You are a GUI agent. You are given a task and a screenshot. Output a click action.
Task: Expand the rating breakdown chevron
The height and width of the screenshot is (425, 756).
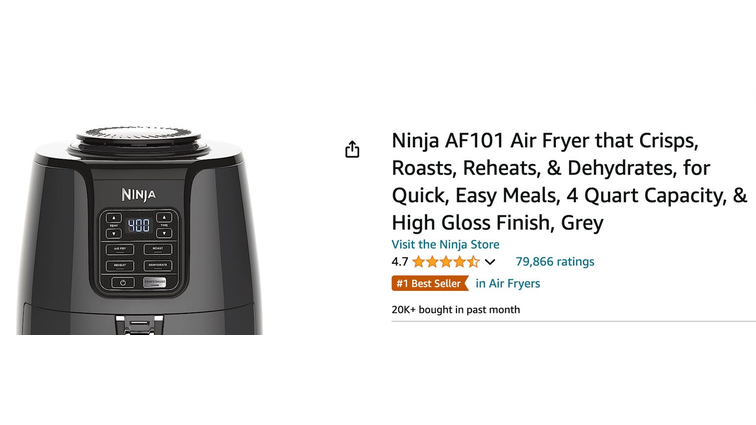pyautogui.click(x=490, y=262)
